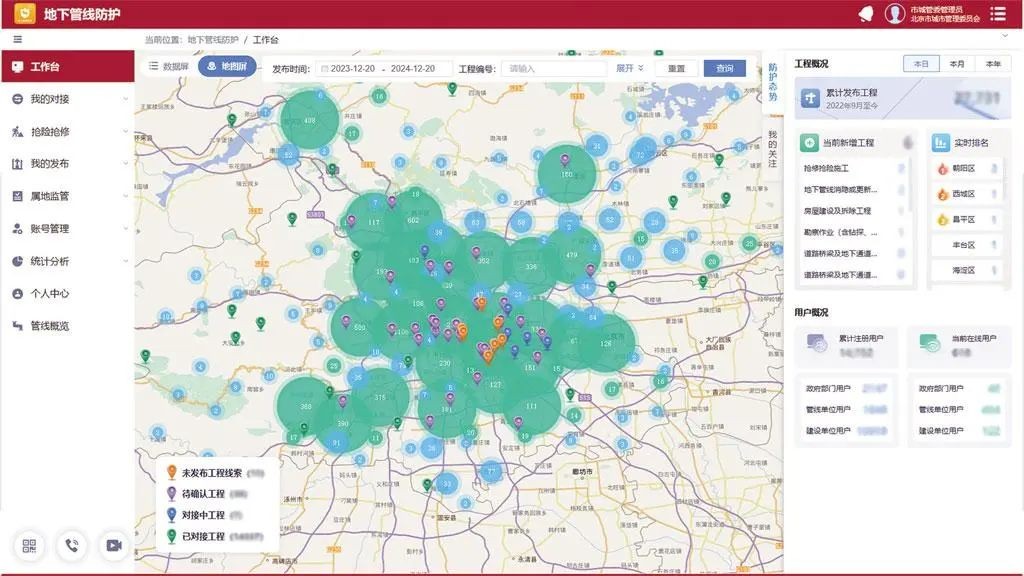
Task: Click the 重置 reset button
Action: coord(676,69)
